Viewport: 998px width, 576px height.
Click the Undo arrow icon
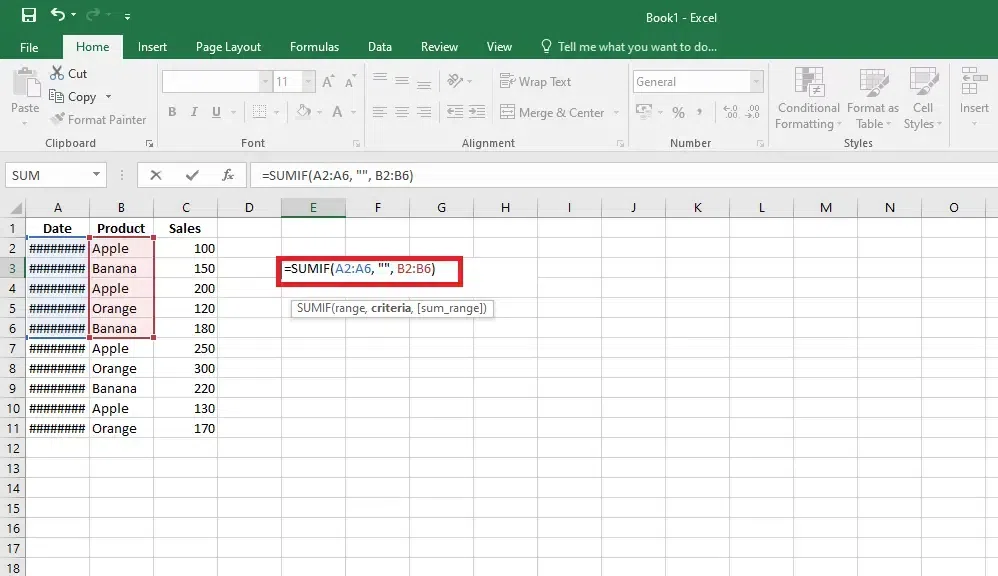(x=58, y=14)
